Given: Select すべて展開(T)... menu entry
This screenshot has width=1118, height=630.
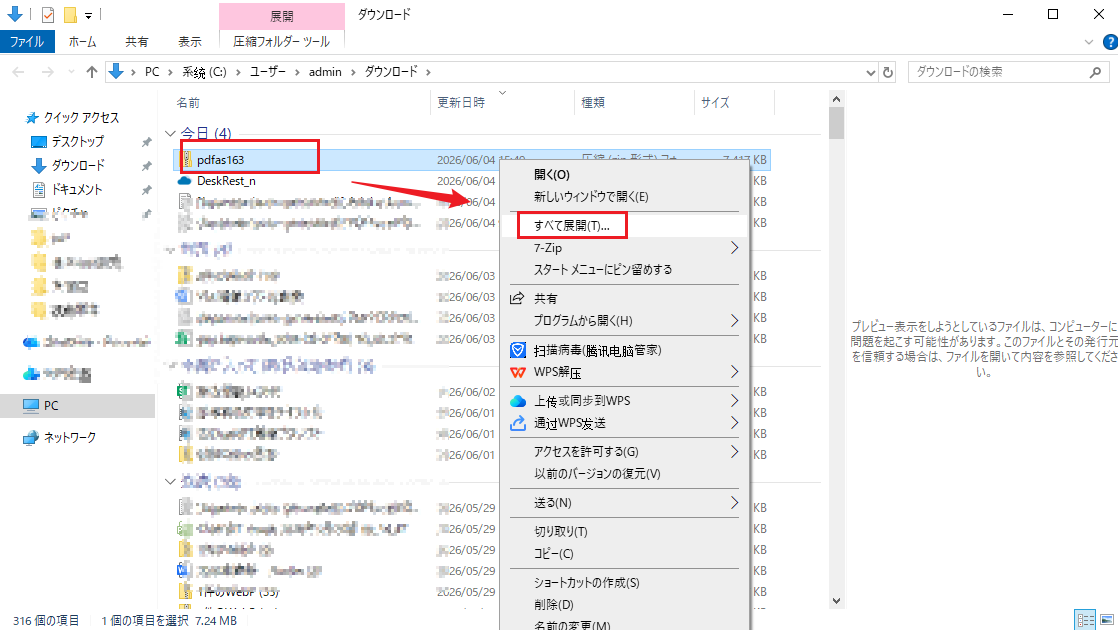Looking at the screenshot, I should pyautogui.click(x=572, y=226).
